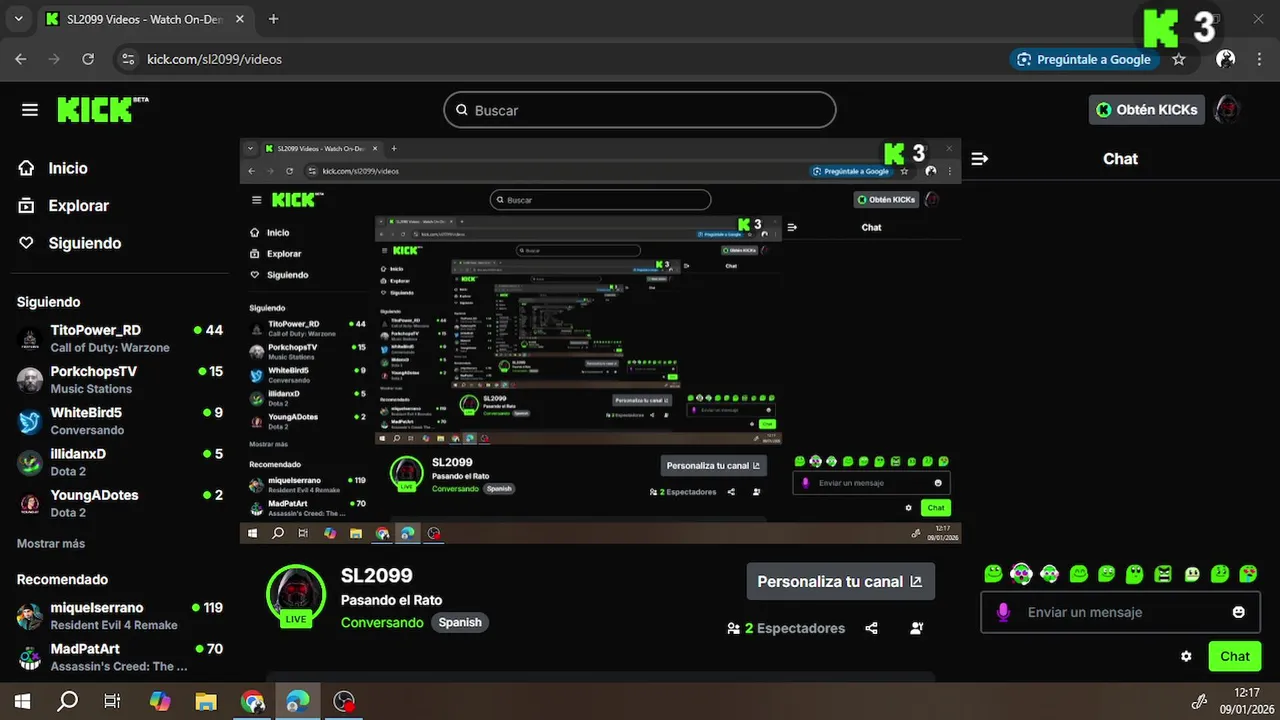Open PorkchopsTV channel in sidebar
This screenshot has height=720, width=1280.
pos(120,380)
